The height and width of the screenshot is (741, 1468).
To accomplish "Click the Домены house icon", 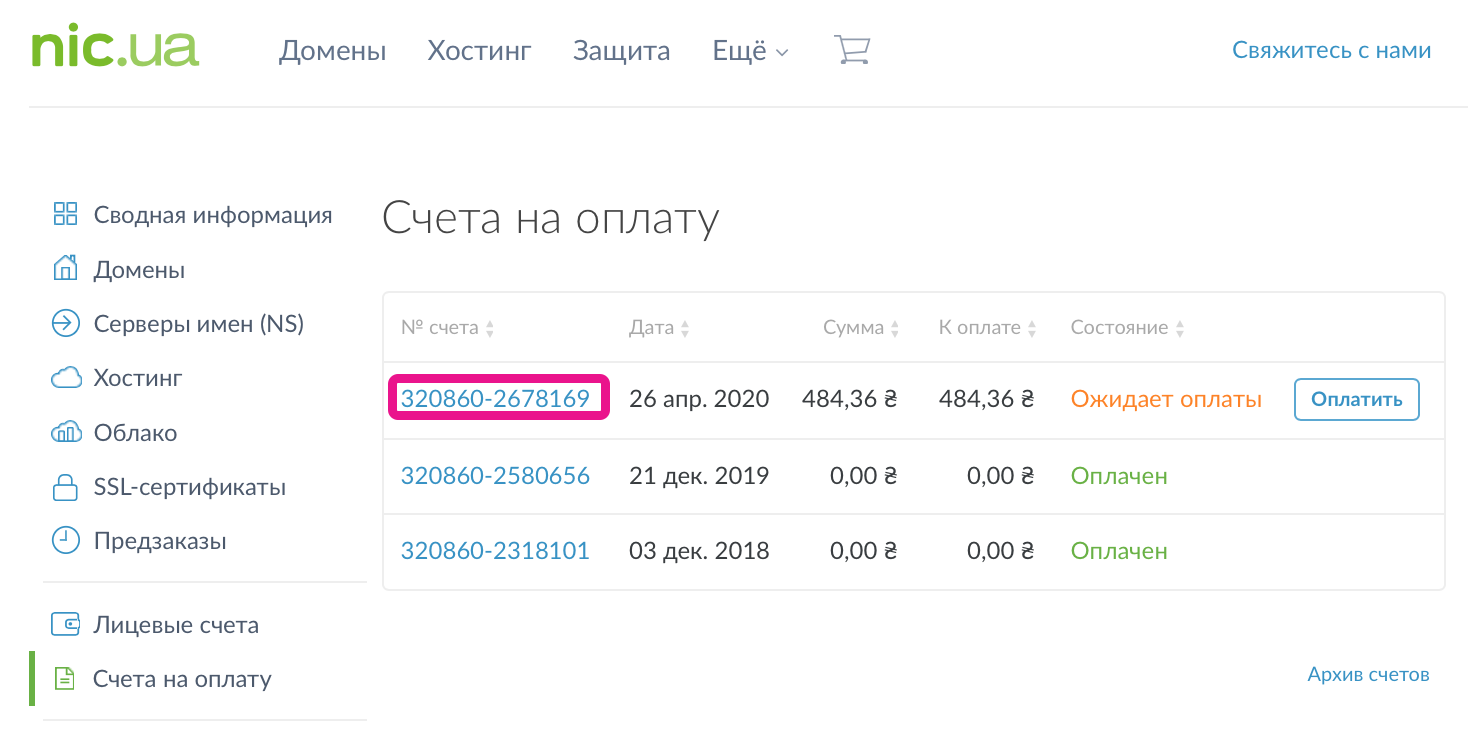I will pyautogui.click(x=65, y=269).
